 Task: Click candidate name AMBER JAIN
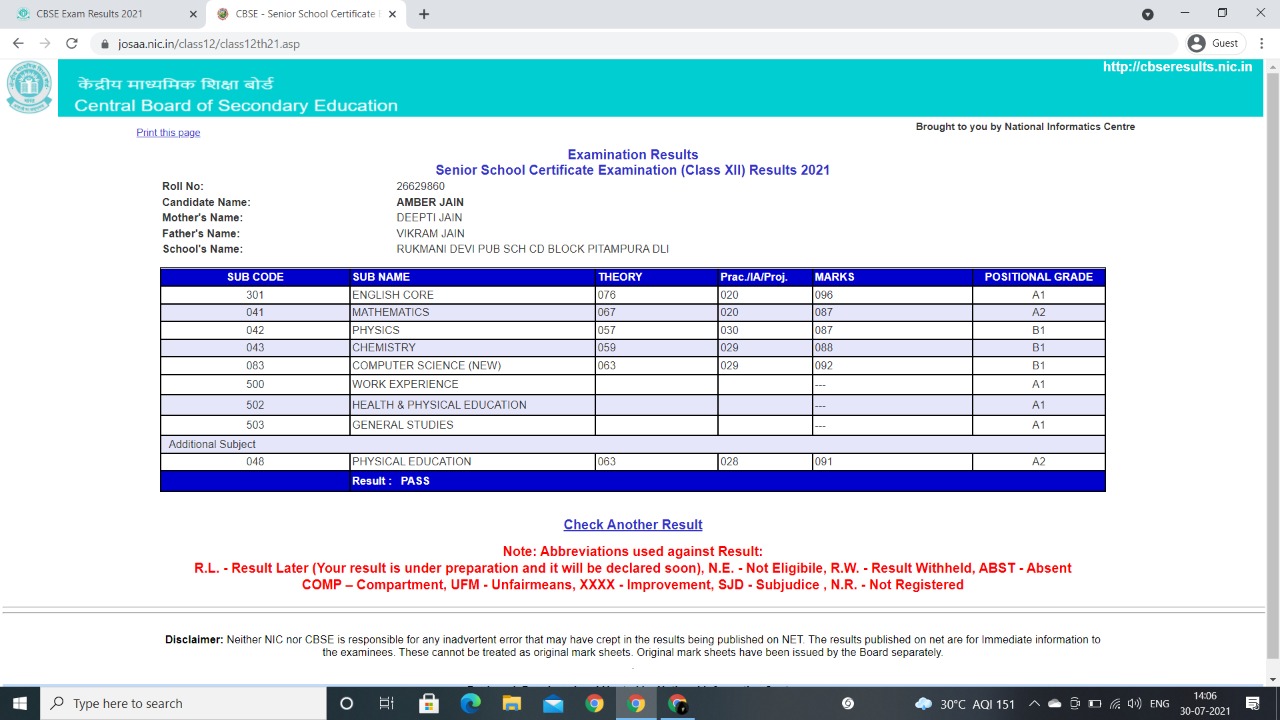pyautogui.click(x=430, y=202)
